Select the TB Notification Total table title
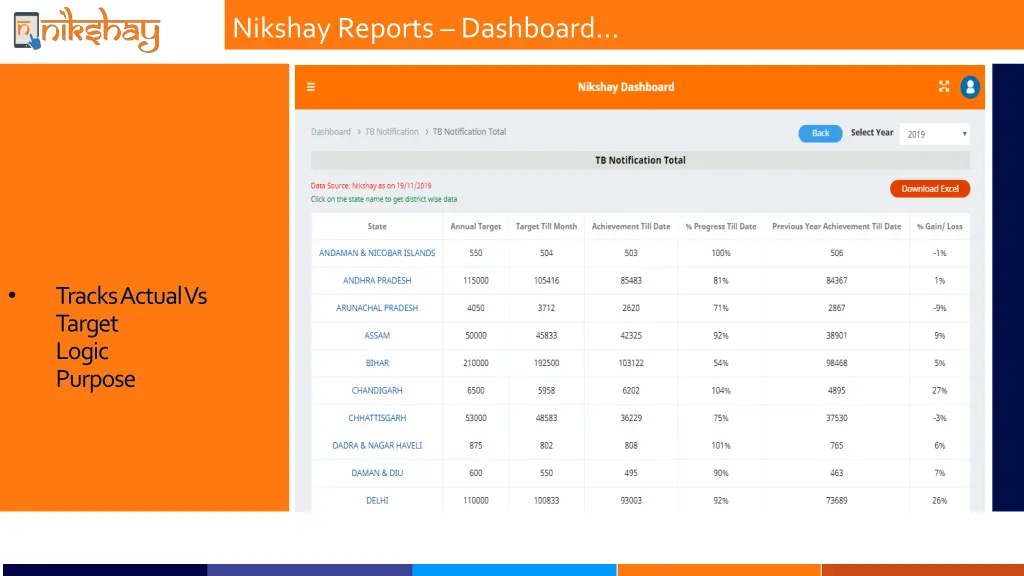 (x=640, y=160)
